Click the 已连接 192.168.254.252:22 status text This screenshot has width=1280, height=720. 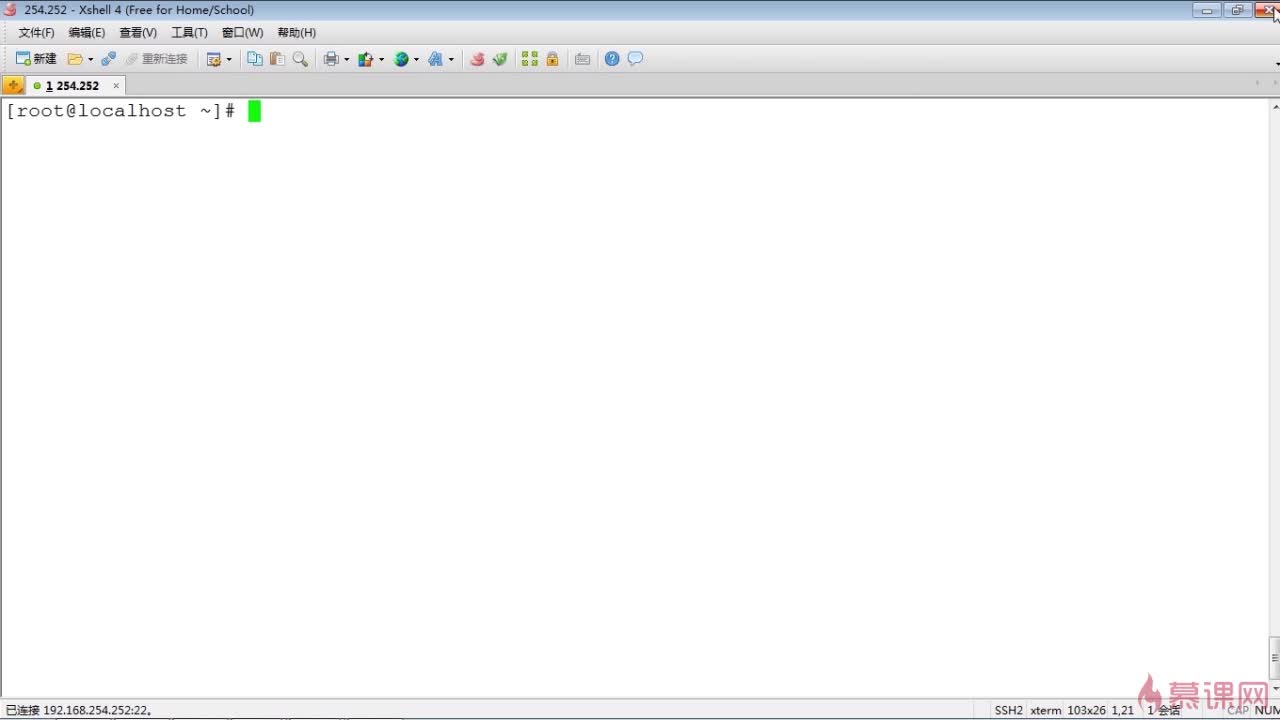tap(78, 710)
